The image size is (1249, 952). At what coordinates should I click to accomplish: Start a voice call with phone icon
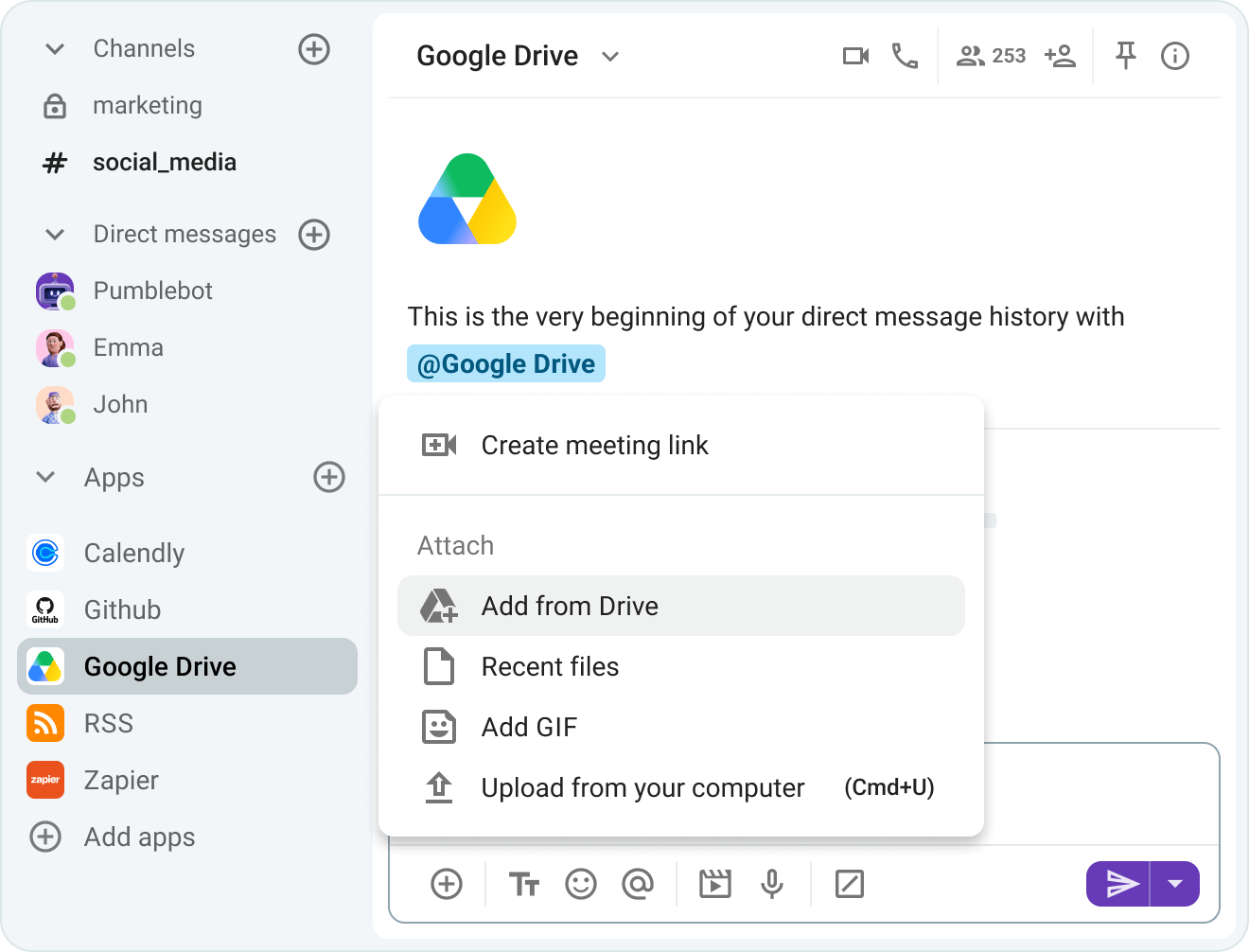[x=905, y=57]
